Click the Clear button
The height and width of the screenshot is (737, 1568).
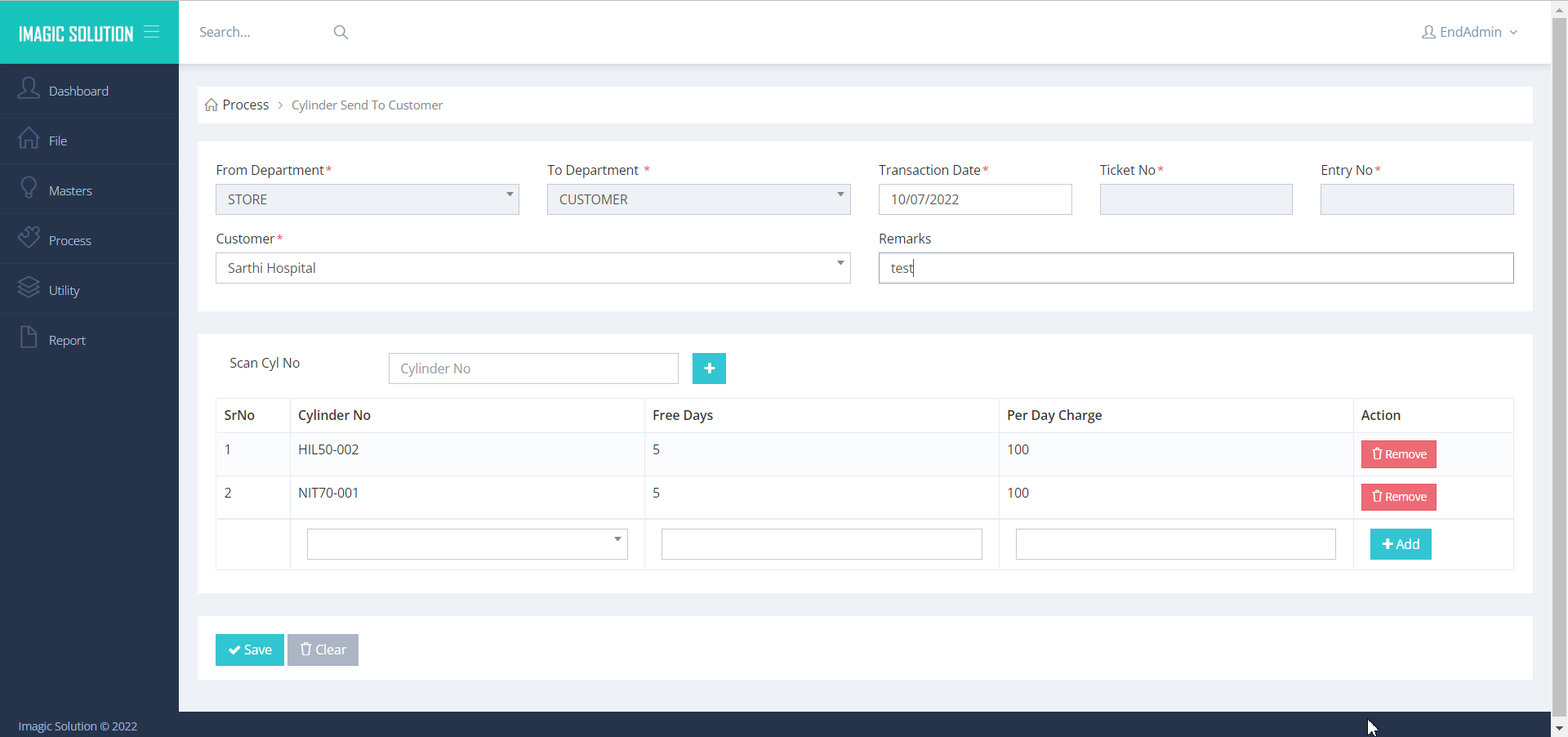tap(323, 650)
